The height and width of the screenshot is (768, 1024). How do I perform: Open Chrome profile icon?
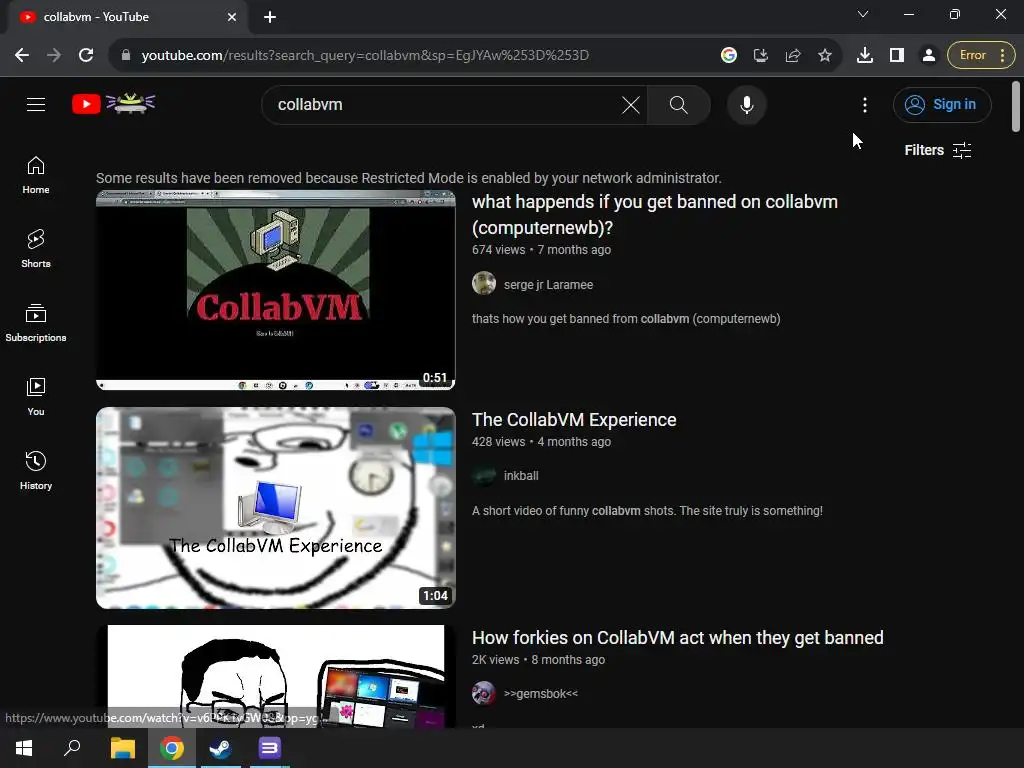tap(929, 55)
